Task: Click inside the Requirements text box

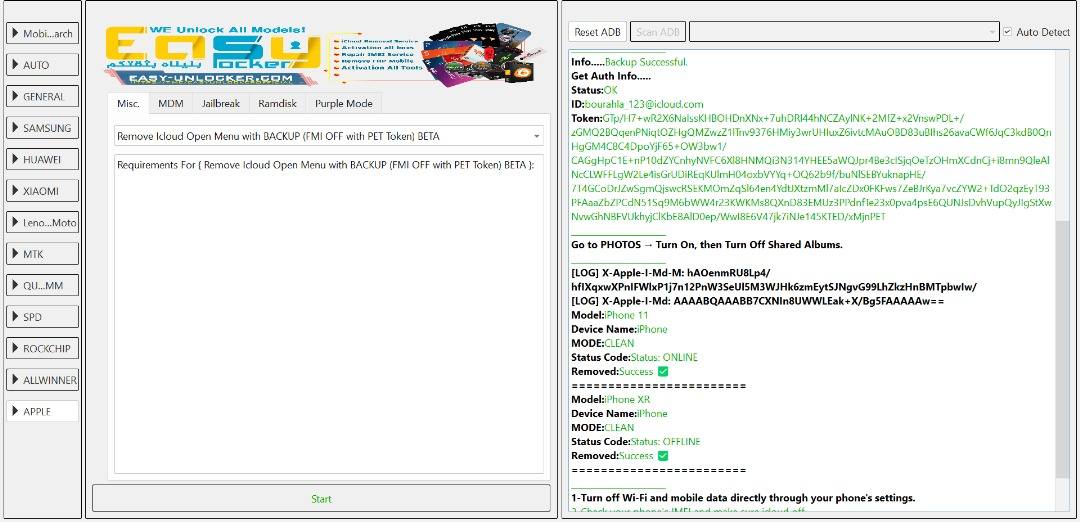Action: [329, 314]
